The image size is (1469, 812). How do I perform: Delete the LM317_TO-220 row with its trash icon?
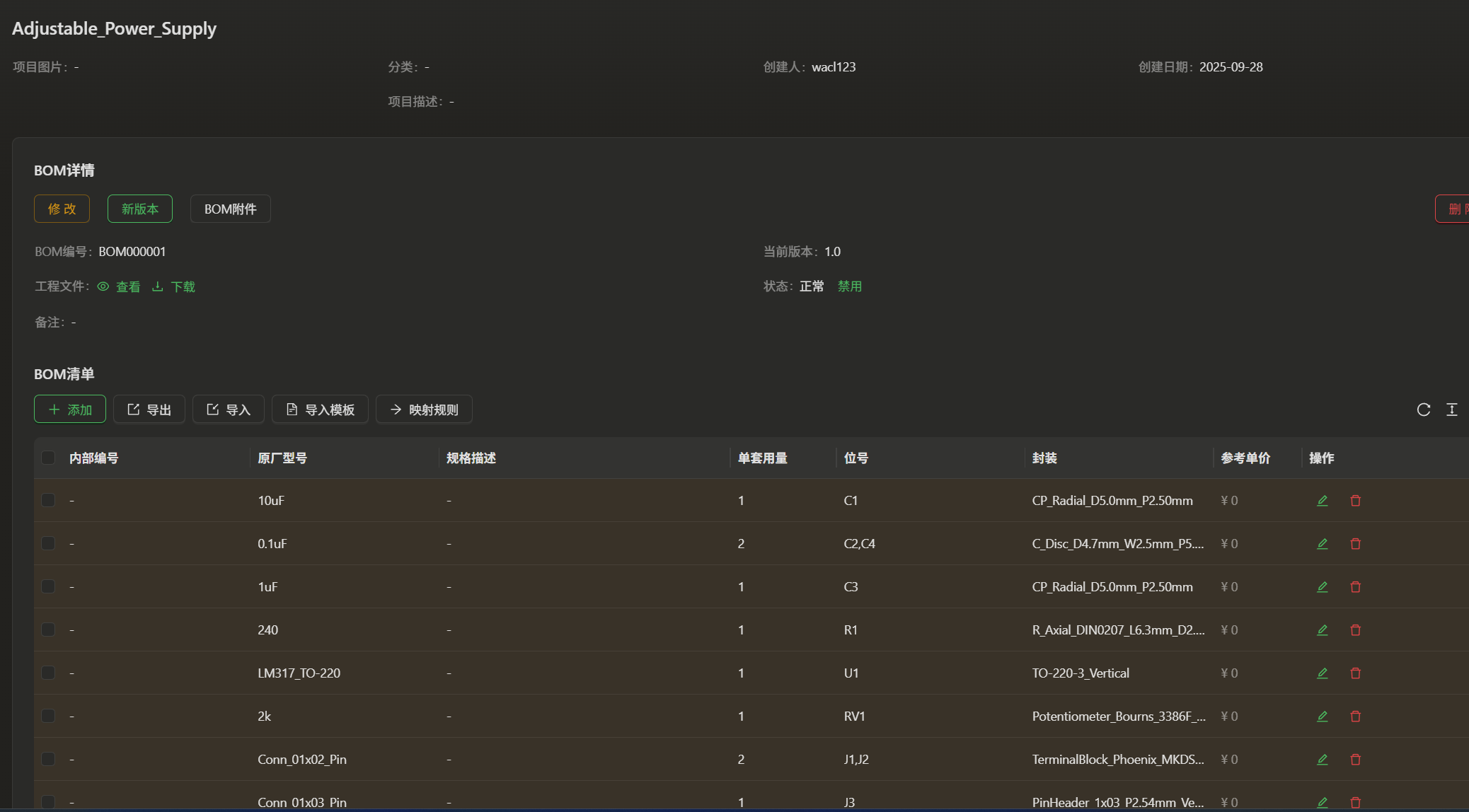pos(1355,673)
